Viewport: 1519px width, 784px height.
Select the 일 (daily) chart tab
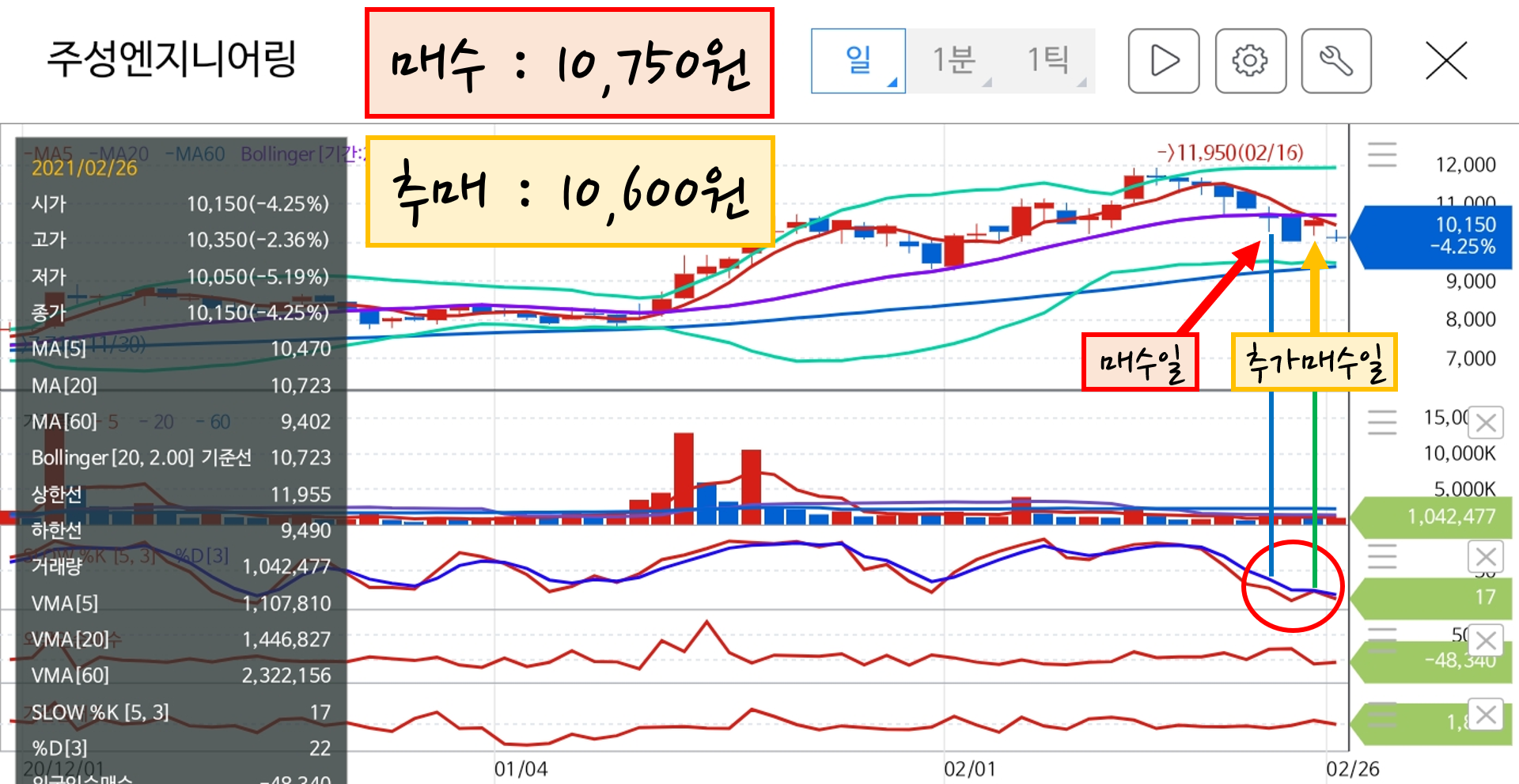coord(858,61)
